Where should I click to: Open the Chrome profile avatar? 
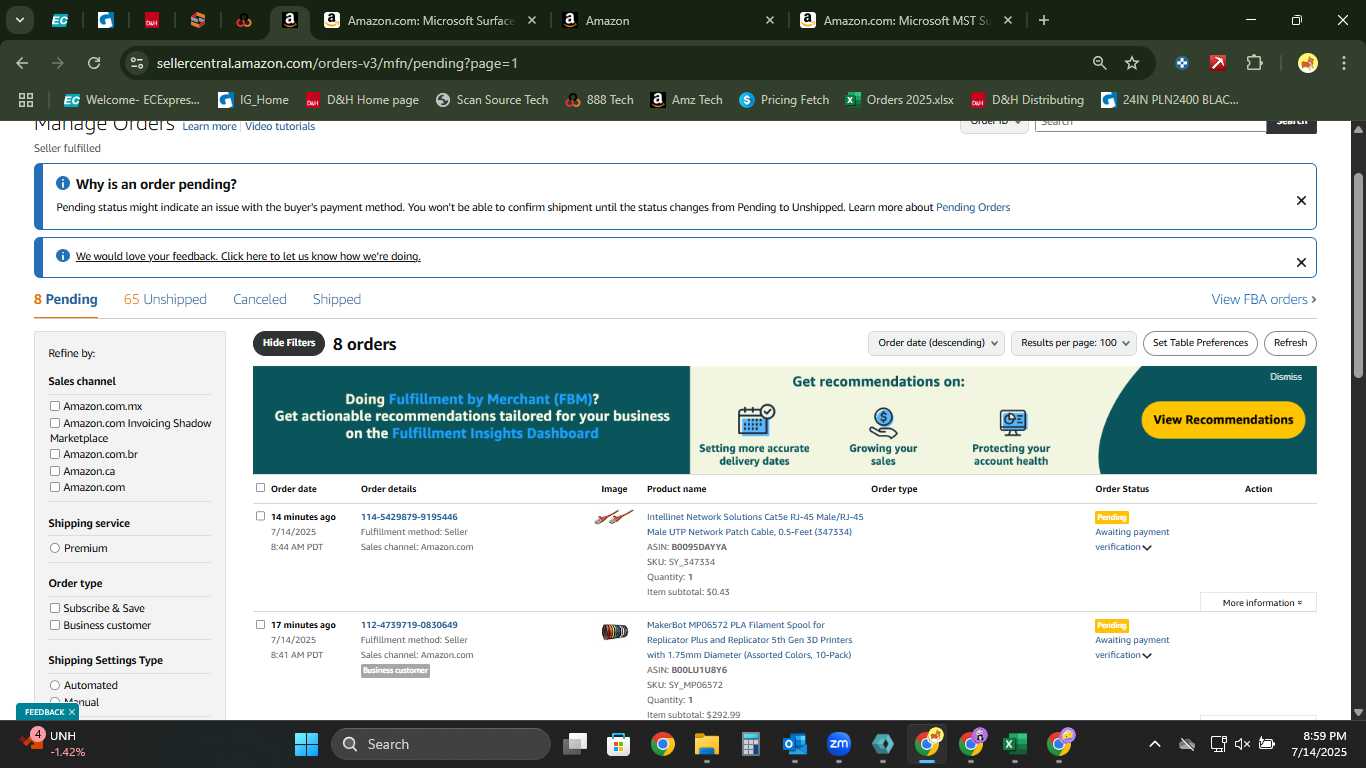pyautogui.click(x=1307, y=63)
